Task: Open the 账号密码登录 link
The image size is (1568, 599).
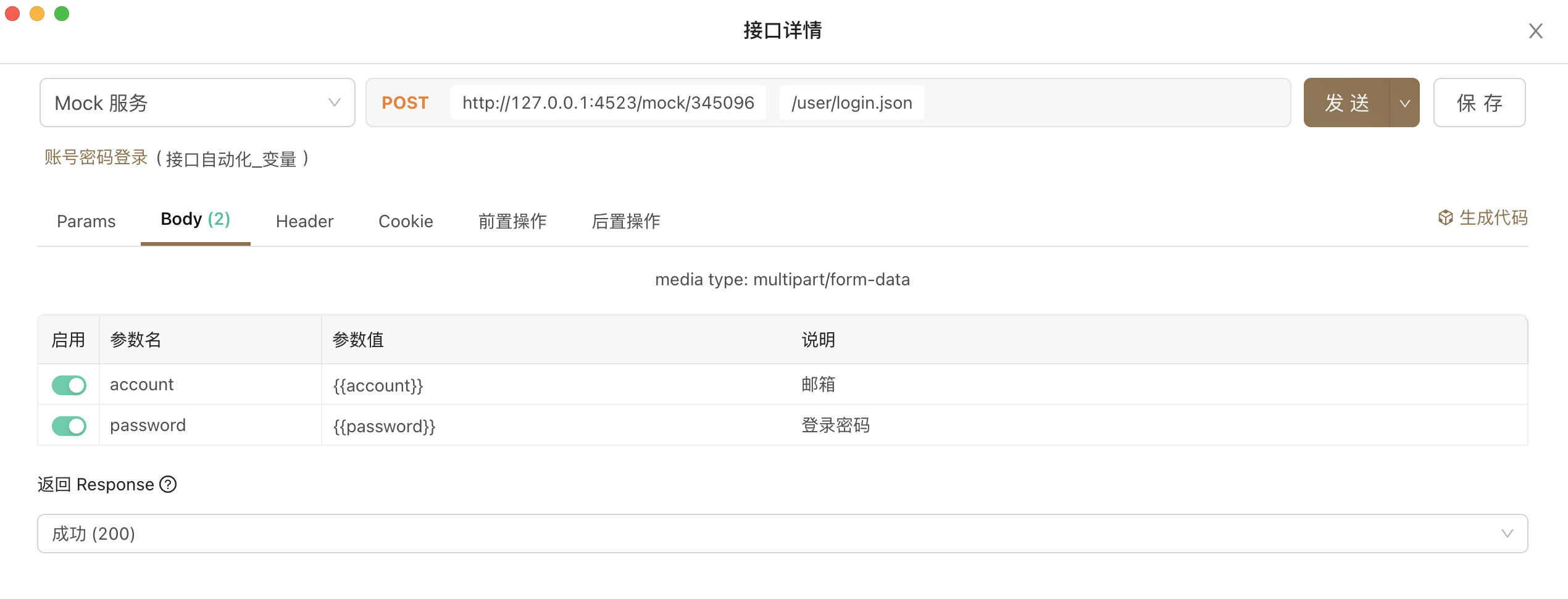Action: pos(96,158)
